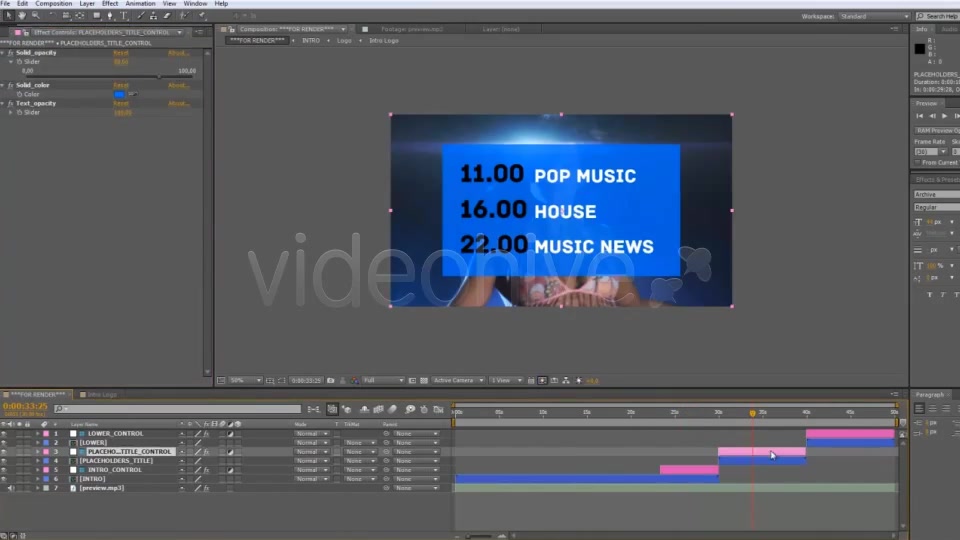Viewport: 960px width, 540px height.
Task: Open the Layer menu
Action: (x=87, y=4)
